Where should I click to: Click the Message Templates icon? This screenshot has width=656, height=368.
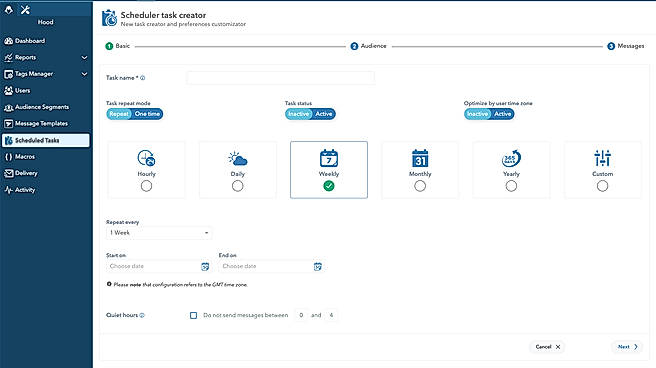tap(8, 124)
